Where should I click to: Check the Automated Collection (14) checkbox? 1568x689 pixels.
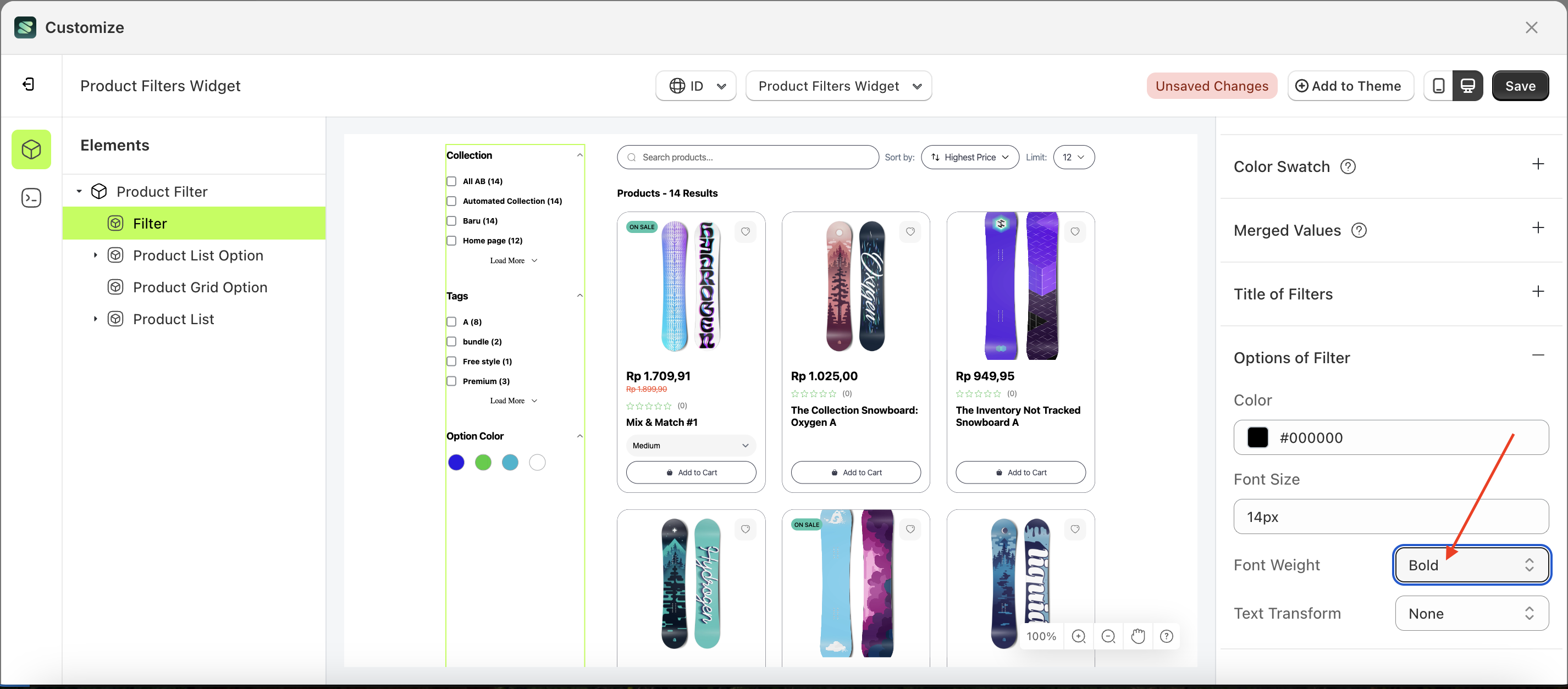pos(451,201)
